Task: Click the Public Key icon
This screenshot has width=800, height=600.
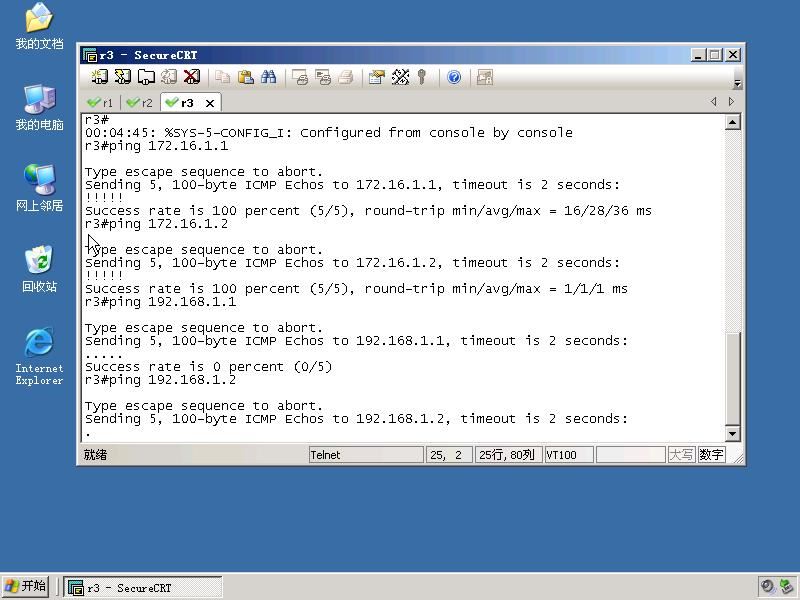Action: click(421, 77)
